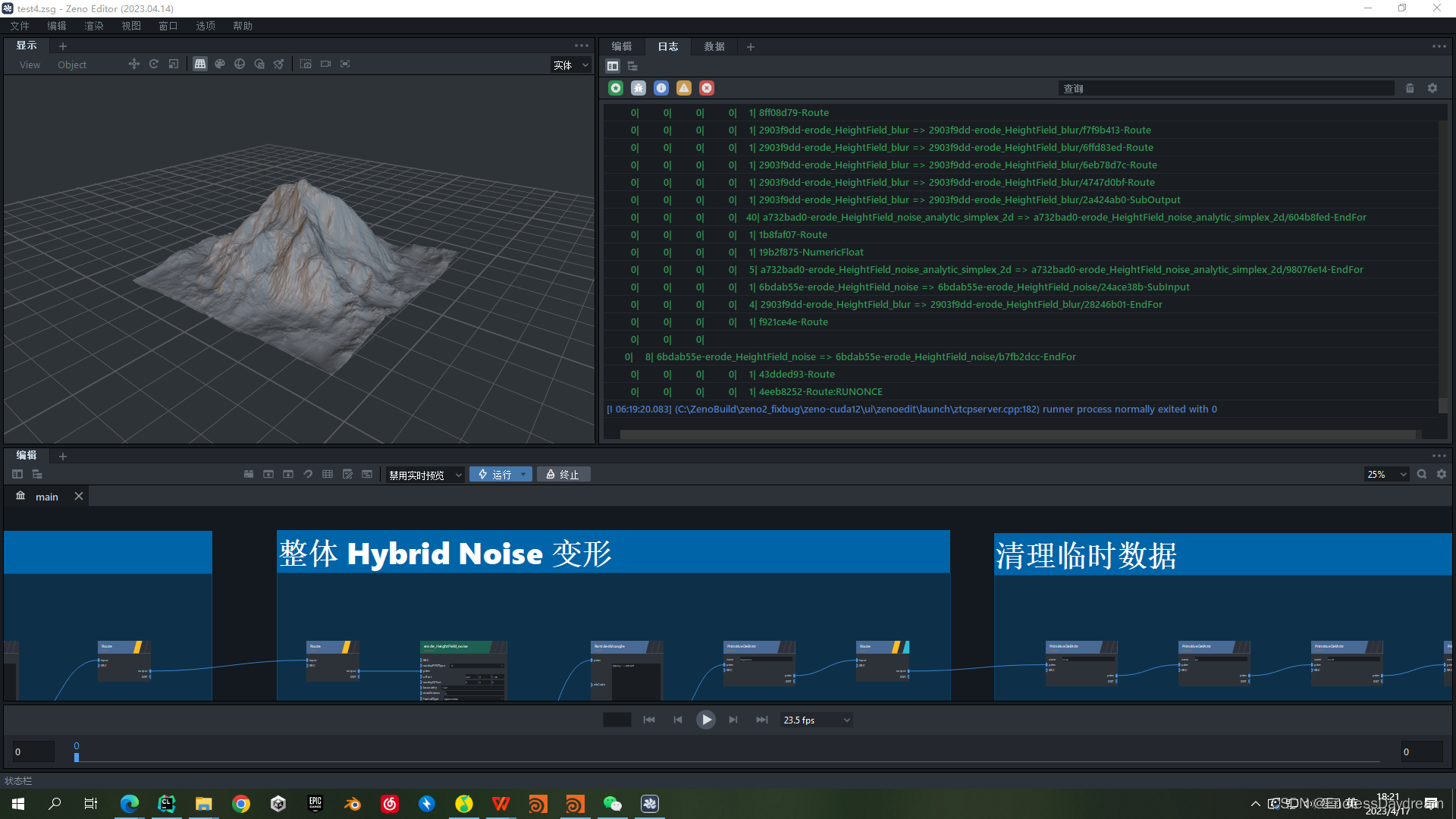Click the 查询 log search field
Image resolution: width=1456 pixels, height=819 pixels.
(x=1225, y=89)
